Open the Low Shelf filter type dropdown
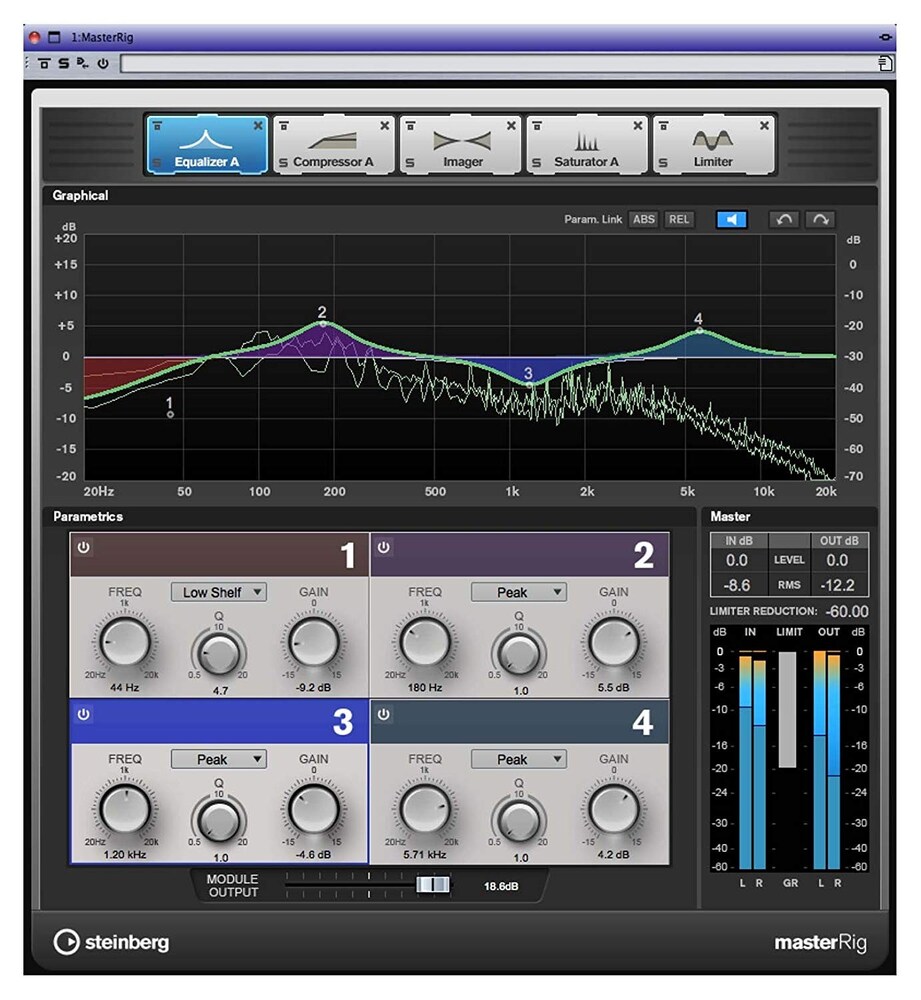Screen dimensions: 921x1000 coord(219,592)
